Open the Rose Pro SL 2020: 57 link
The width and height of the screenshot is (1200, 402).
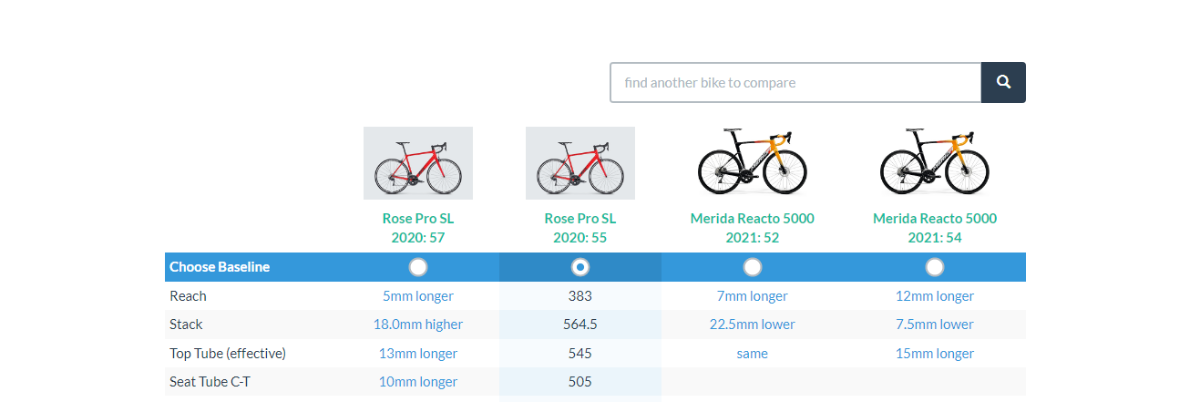[418, 228]
